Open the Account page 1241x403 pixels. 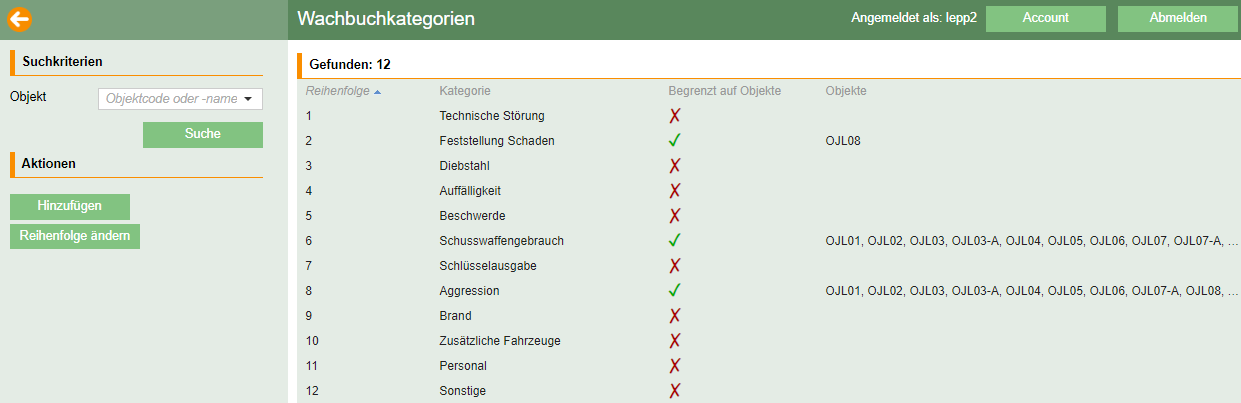pyautogui.click(x=1045, y=18)
